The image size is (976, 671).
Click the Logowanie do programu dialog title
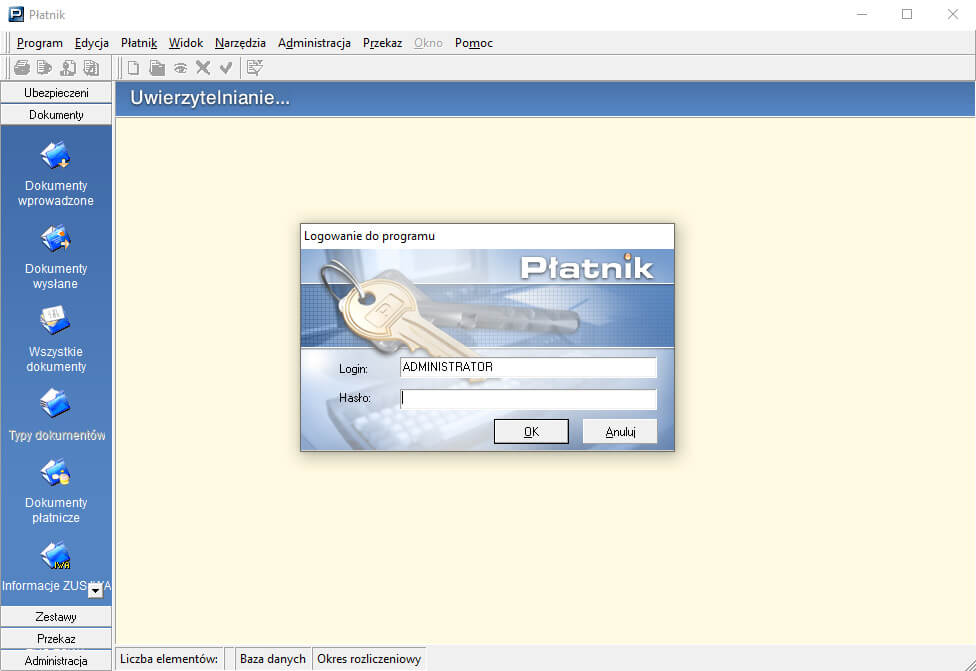[x=369, y=236]
